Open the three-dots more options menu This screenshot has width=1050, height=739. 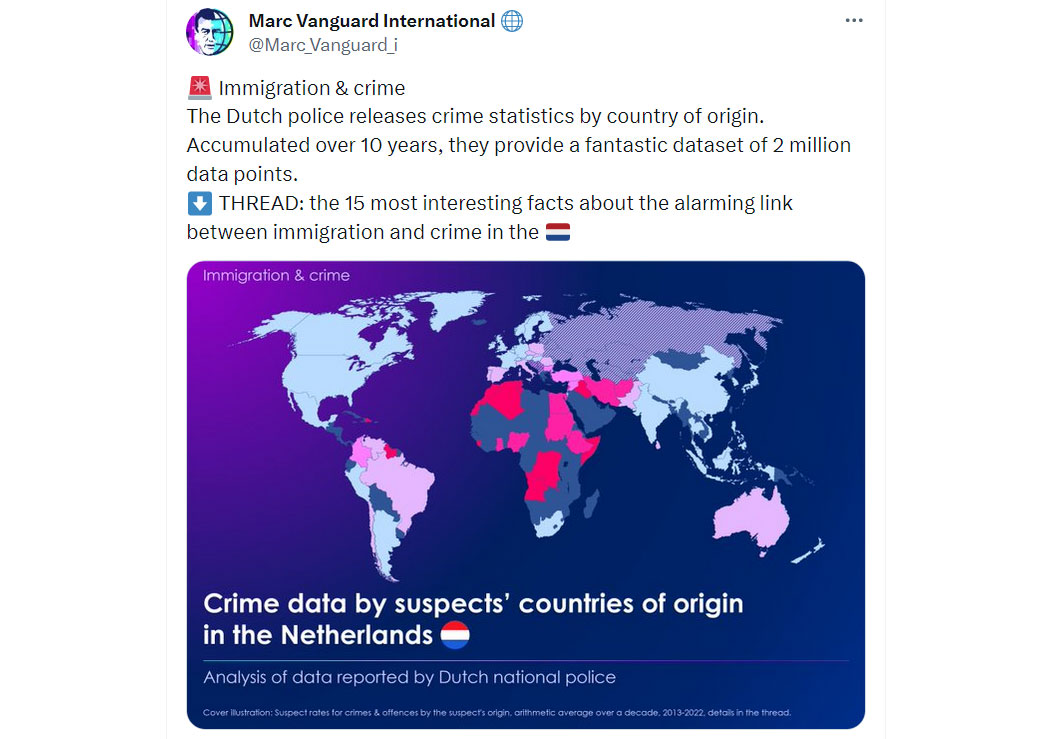coord(854,20)
